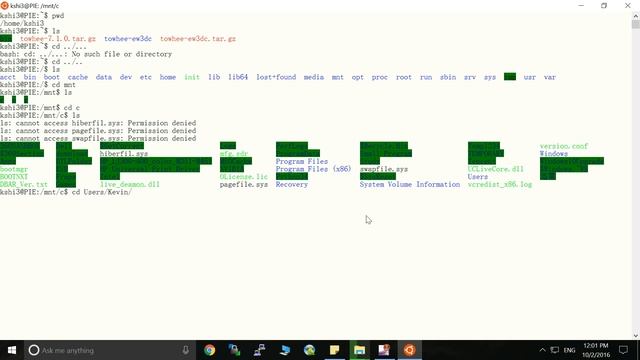
Task: Minimize the terminal window
Action: (581, 6)
